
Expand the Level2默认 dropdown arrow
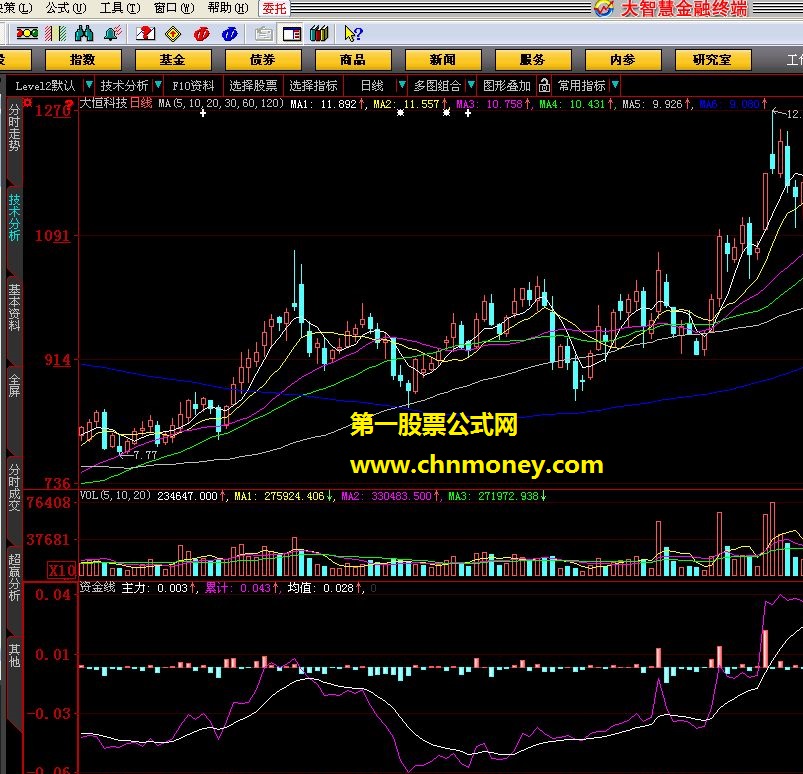[89, 85]
